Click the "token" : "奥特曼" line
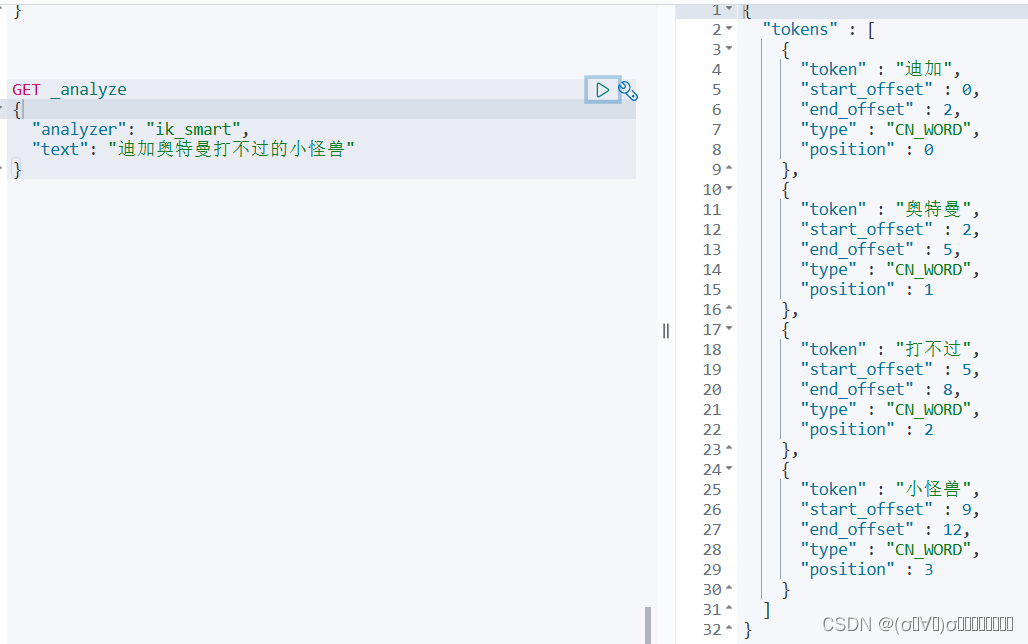 [890, 209]
